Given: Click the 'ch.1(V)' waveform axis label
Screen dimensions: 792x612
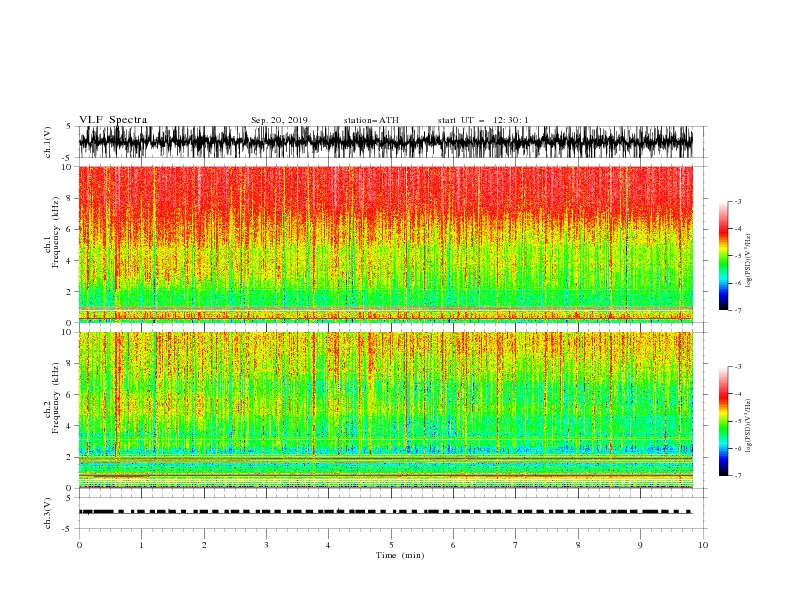Looking at the screenshot, I should 48,142.
